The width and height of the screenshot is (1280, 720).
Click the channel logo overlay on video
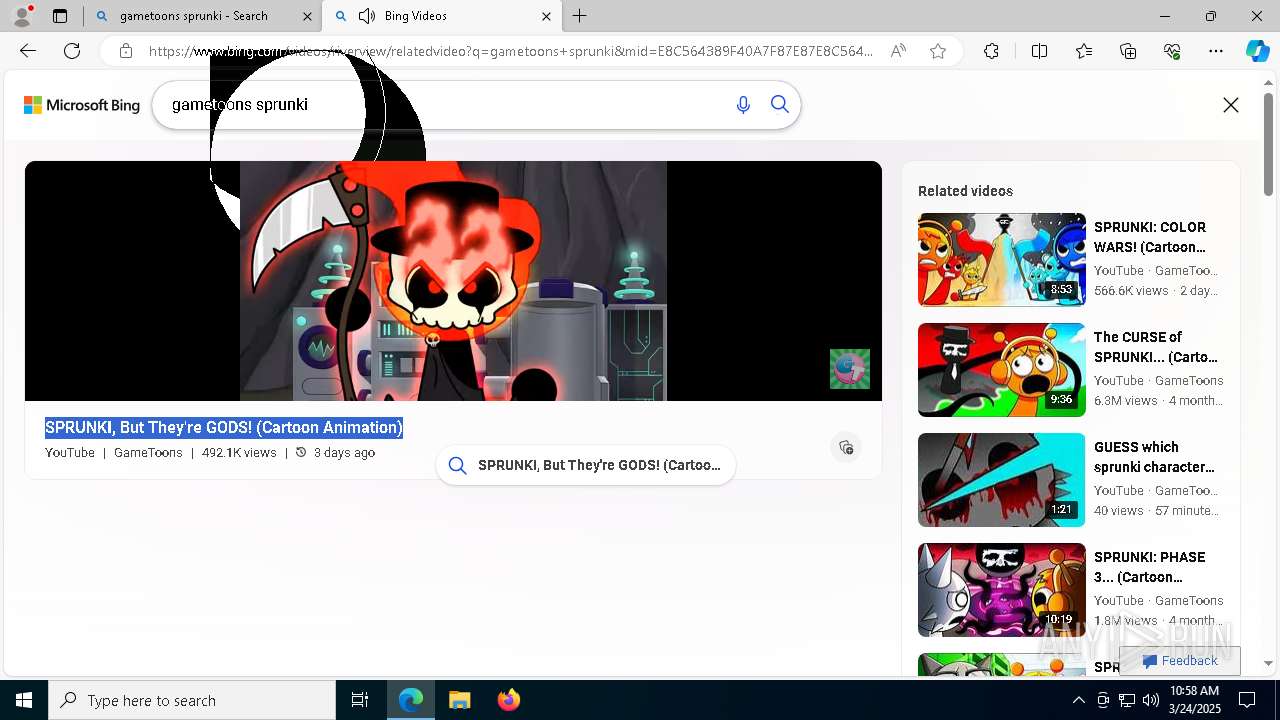(x=850, y=369)
